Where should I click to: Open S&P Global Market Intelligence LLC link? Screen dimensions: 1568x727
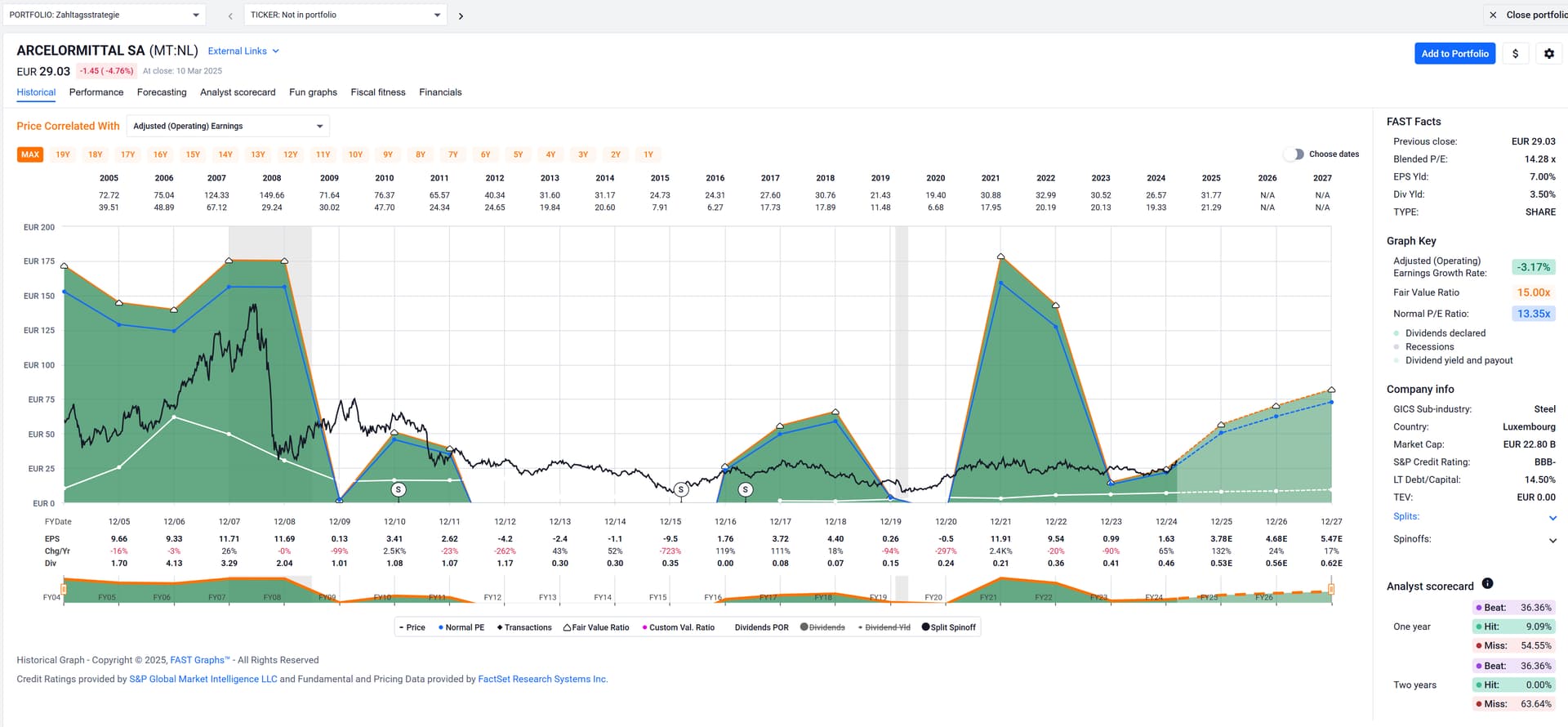tap(203, 679)
